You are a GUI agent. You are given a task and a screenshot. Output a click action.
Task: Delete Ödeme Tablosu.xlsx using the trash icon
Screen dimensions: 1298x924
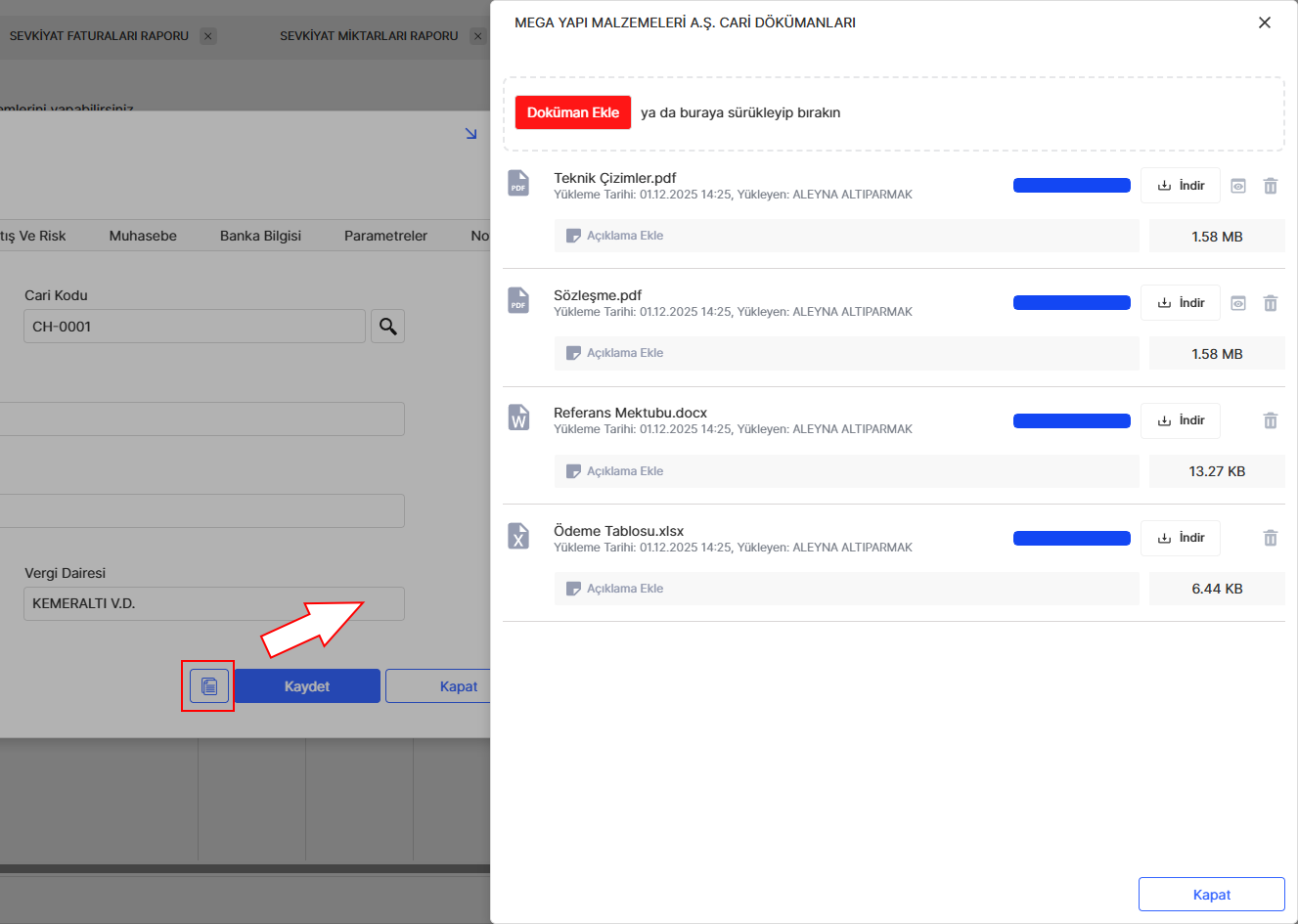pyautogui.click(x=1270, y=538)
